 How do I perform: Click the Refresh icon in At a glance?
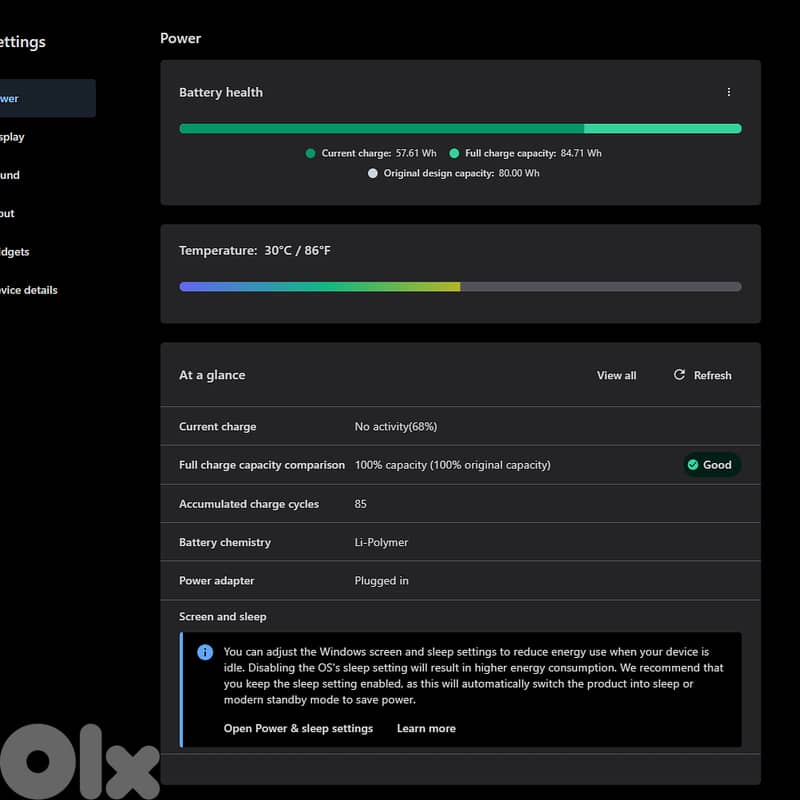pos(679,375)
